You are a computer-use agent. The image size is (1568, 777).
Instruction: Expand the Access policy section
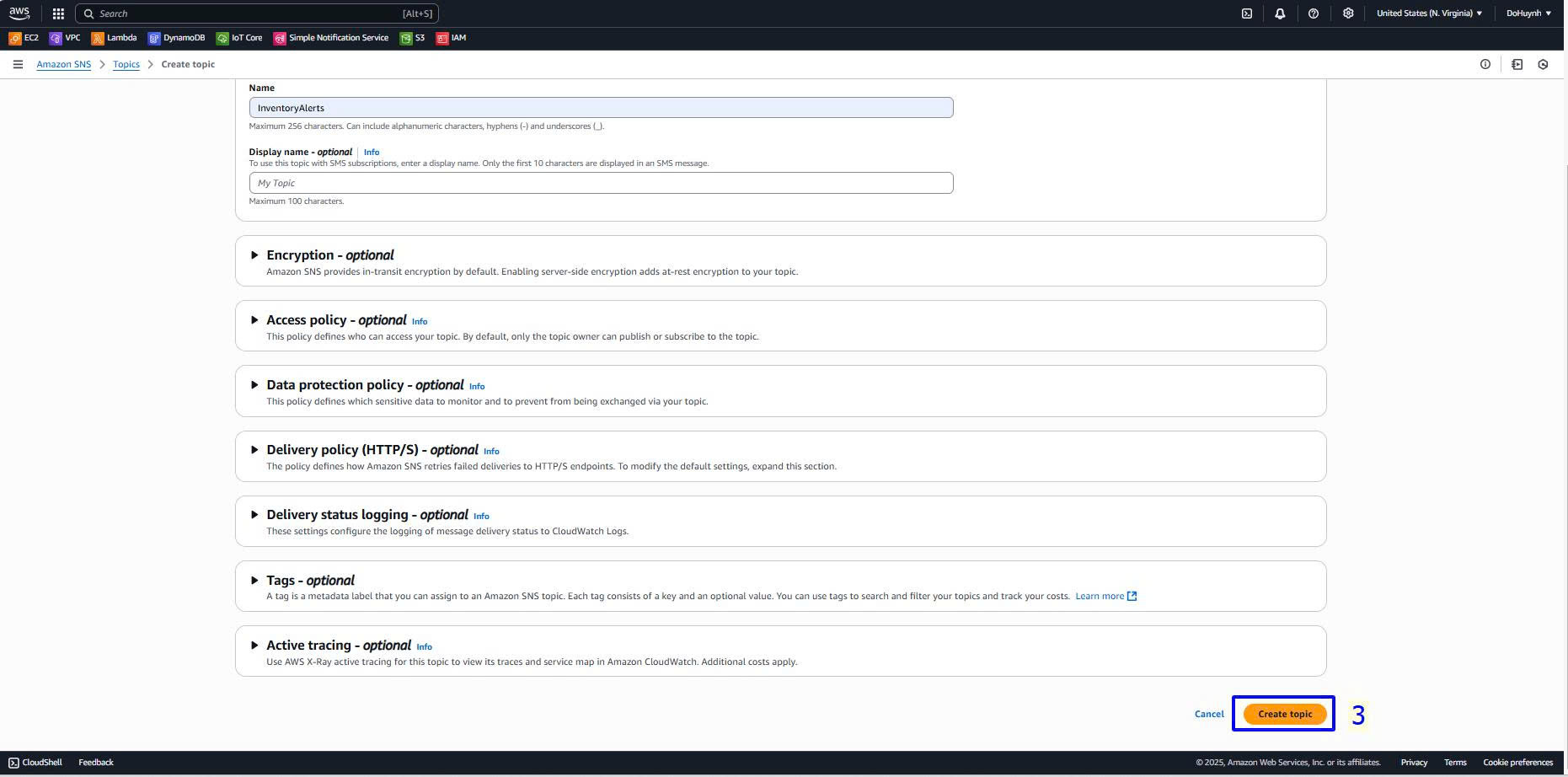(254, 320)
